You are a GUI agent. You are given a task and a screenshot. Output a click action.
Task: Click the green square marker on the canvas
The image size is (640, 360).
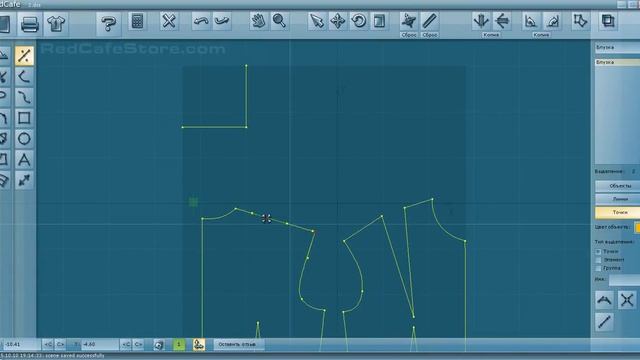[193, 202]
